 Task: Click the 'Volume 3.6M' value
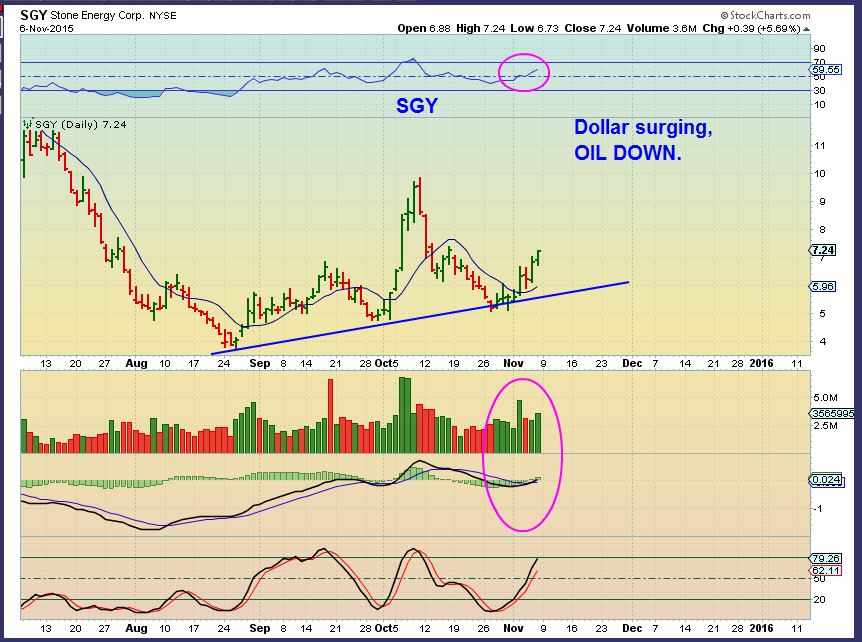click(x=661, y=29)
